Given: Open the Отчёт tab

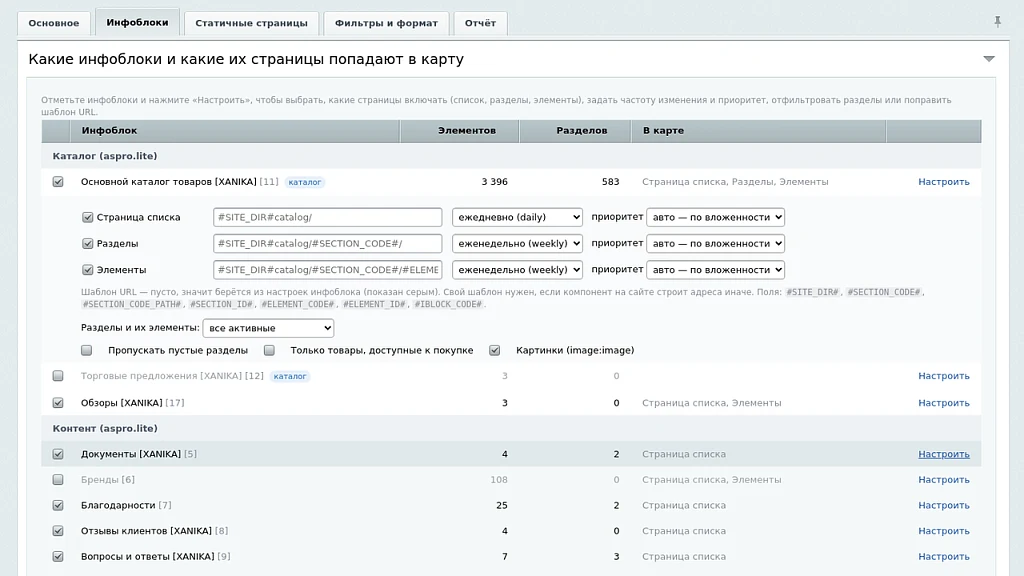Looking at the screenshot, I should click(480, 23).
